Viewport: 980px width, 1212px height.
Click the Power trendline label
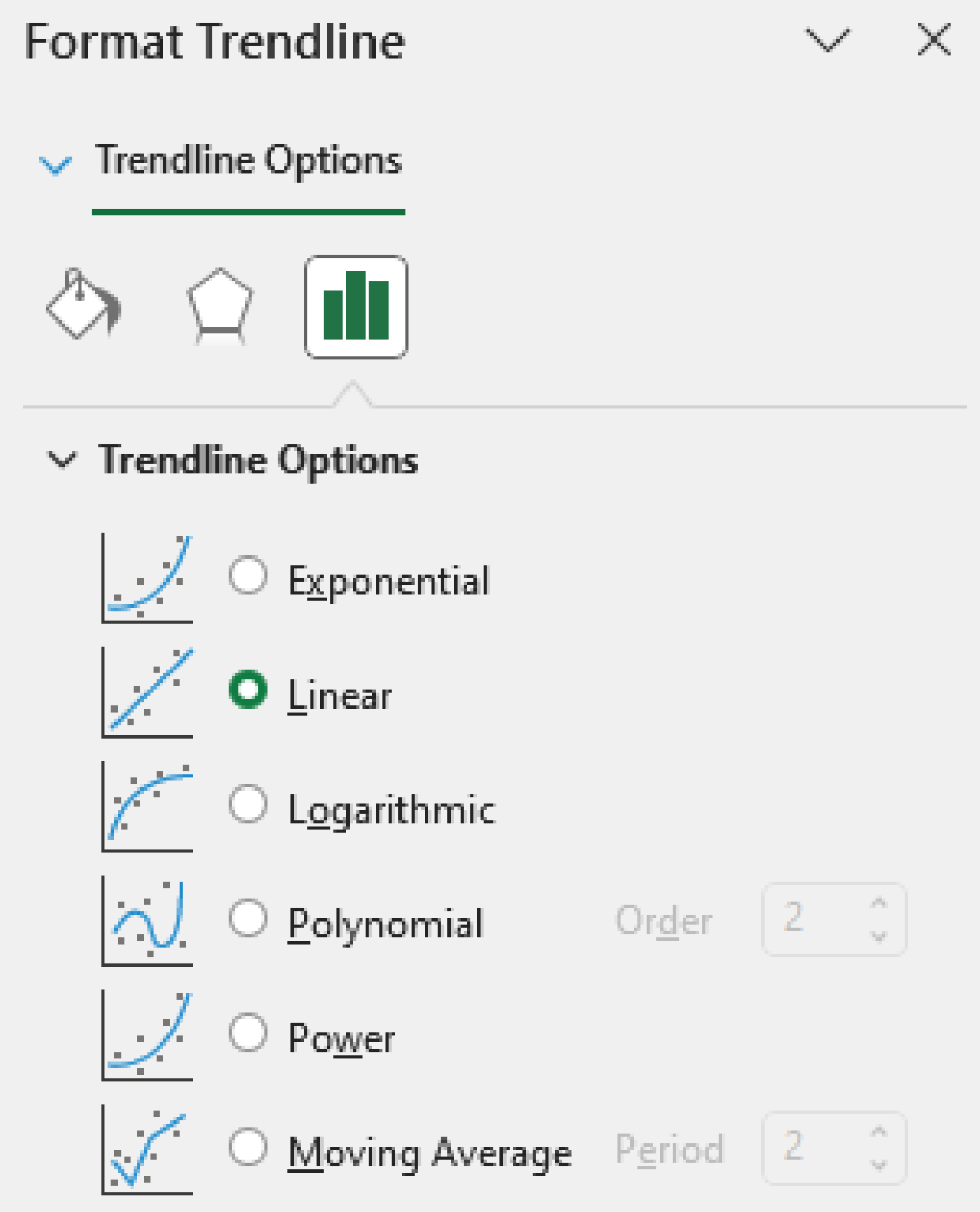(x=341, y=1038)
